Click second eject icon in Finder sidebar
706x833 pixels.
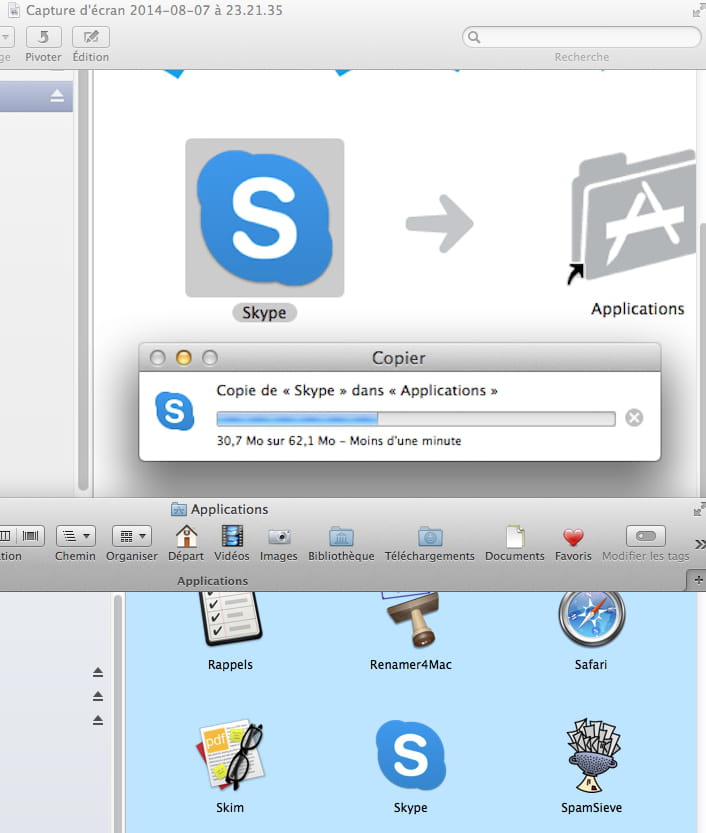(98, 696)
